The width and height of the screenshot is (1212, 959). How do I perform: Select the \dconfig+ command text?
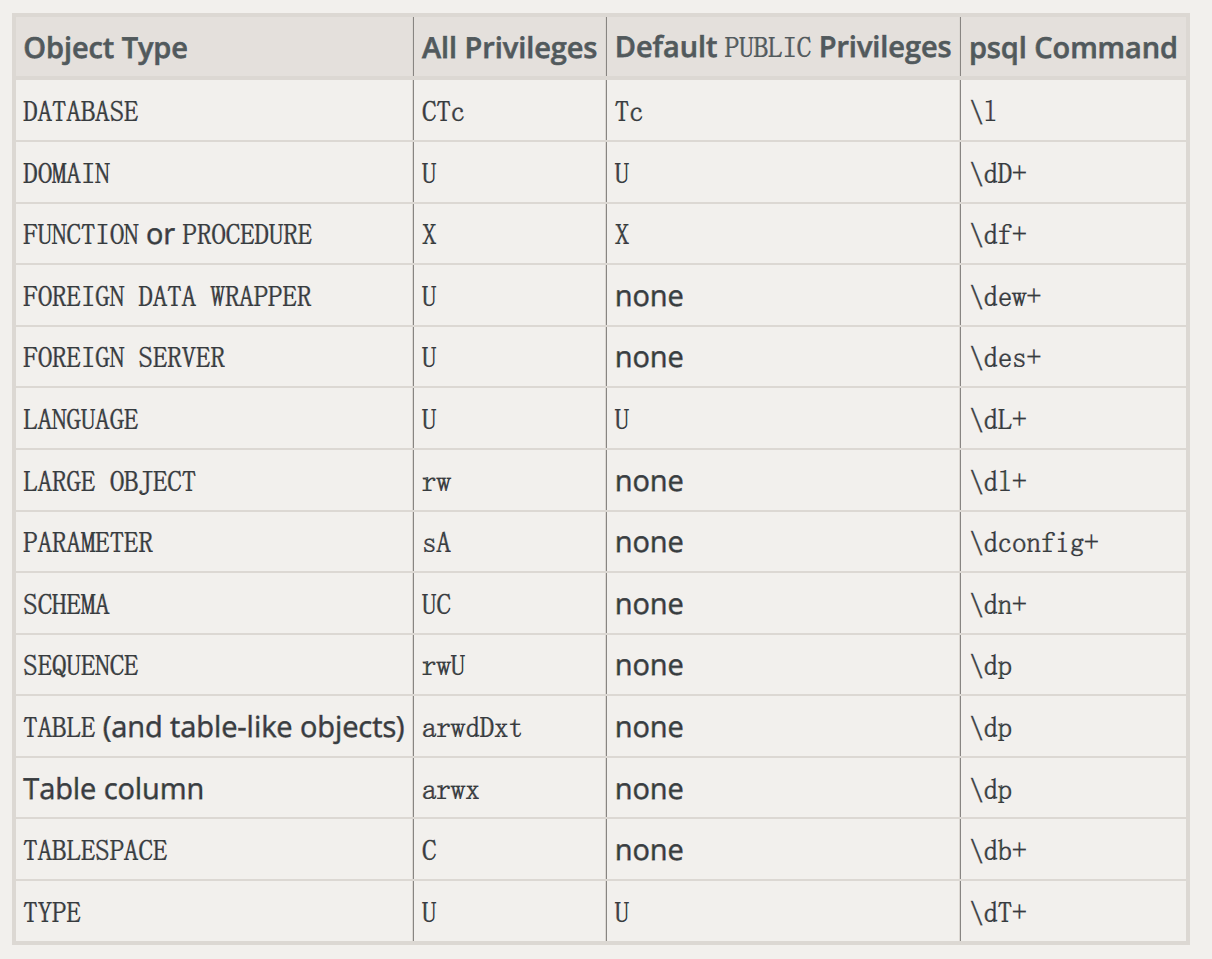[1034, 543]
